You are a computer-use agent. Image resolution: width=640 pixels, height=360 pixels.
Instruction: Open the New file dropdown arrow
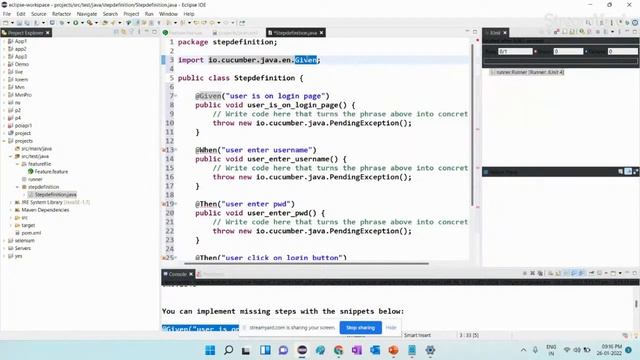coord(12,23)
